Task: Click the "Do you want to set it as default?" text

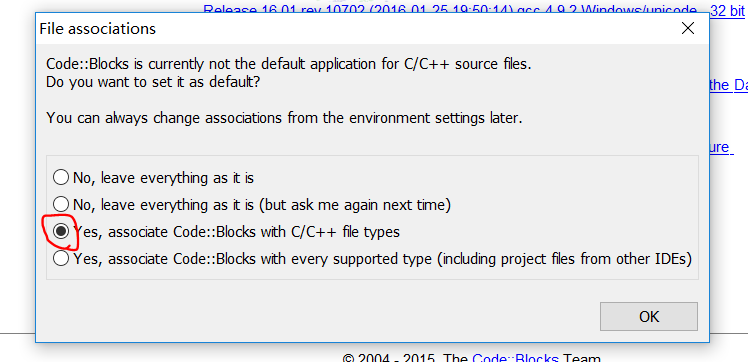Action: point(153,82)
